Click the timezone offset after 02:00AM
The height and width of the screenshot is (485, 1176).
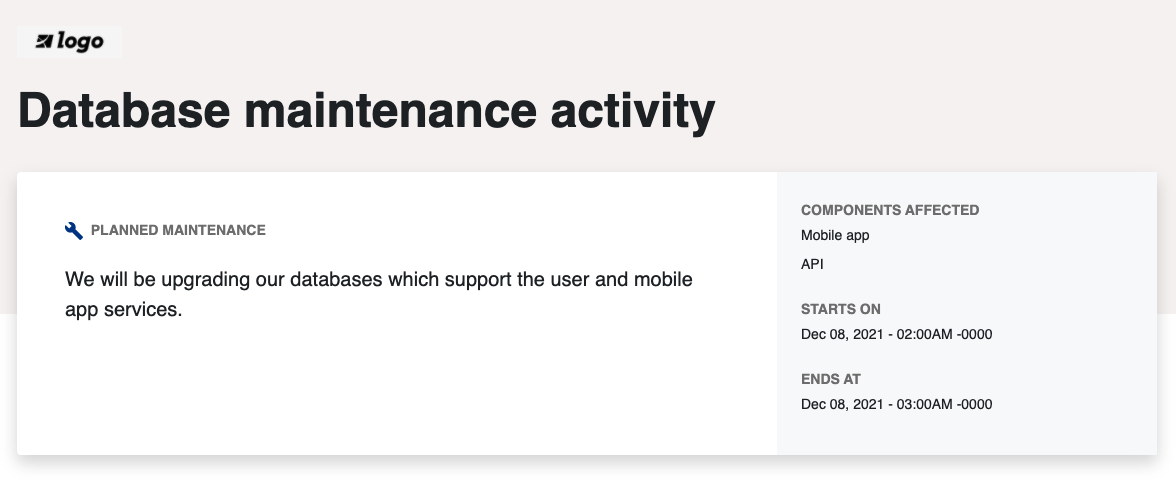click(x=974, y=335)
